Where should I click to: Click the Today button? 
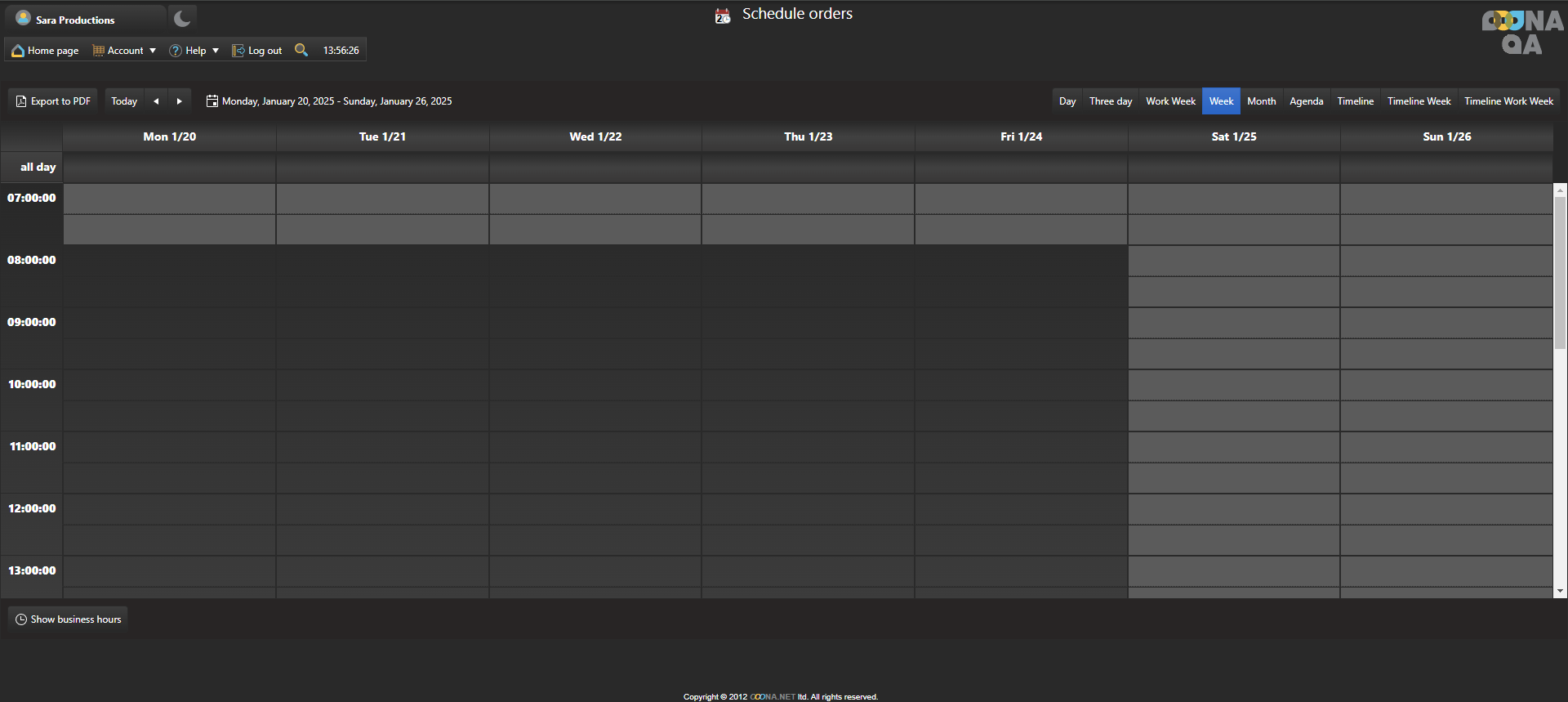(124, 101)
